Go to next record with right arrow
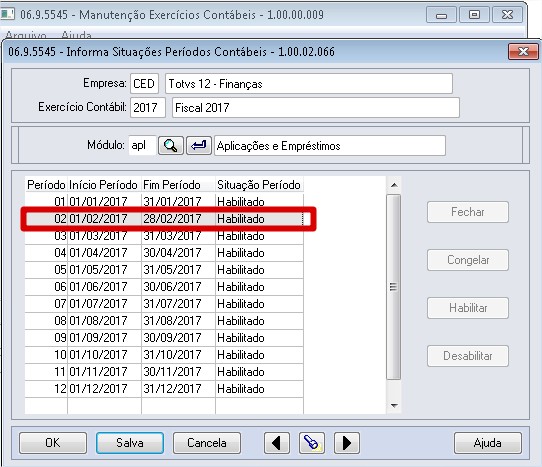 coord(347,443)
